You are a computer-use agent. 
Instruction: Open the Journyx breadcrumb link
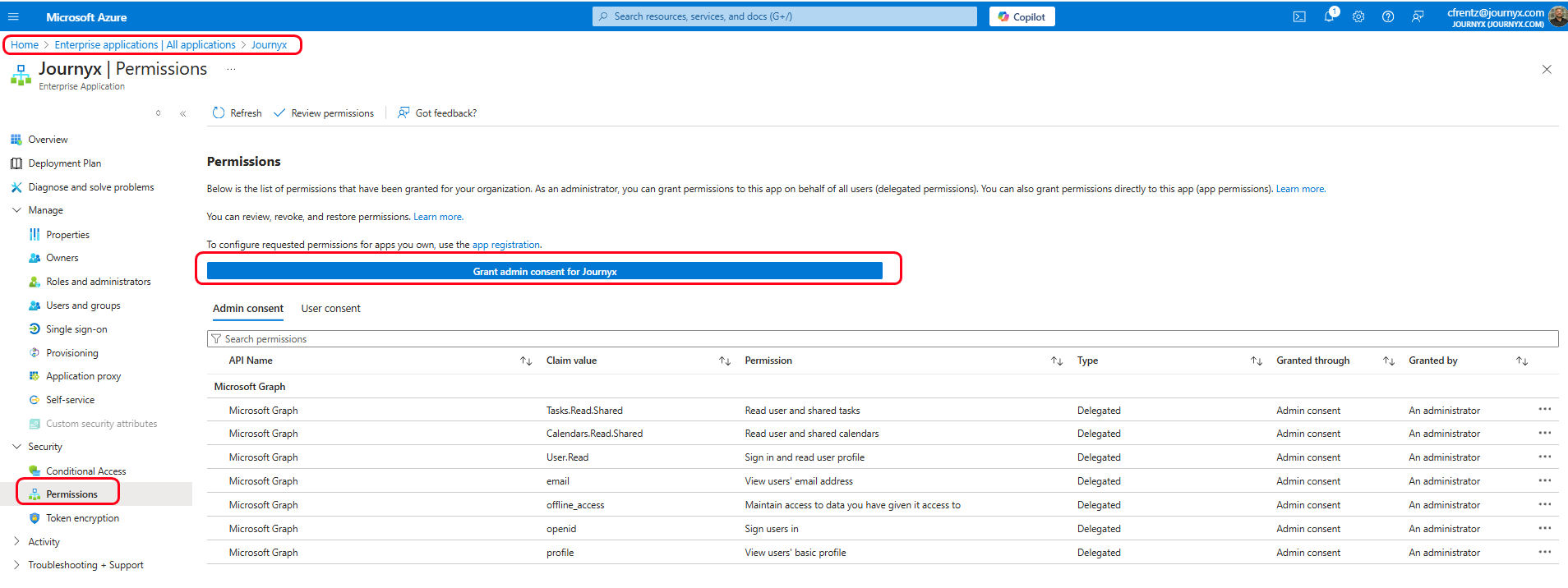(269, 45)
